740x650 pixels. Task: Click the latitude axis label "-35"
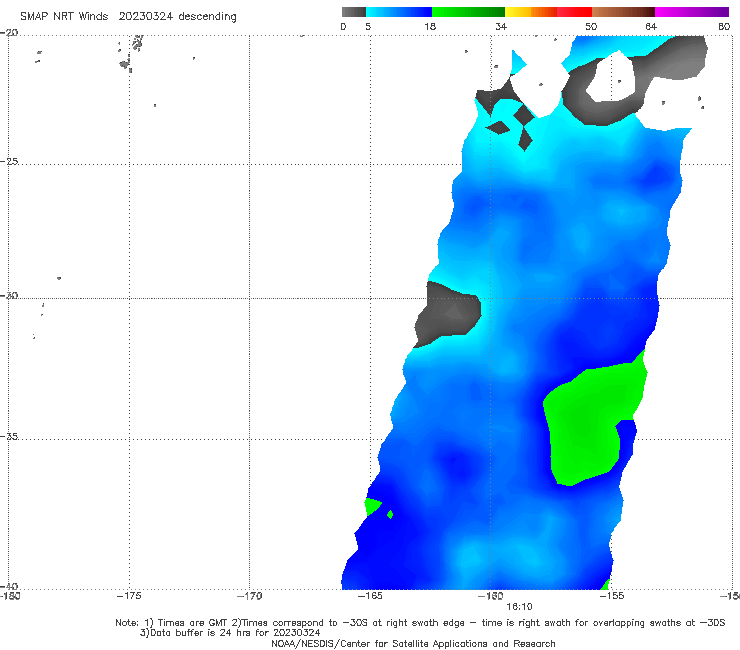tap(10, 436)
